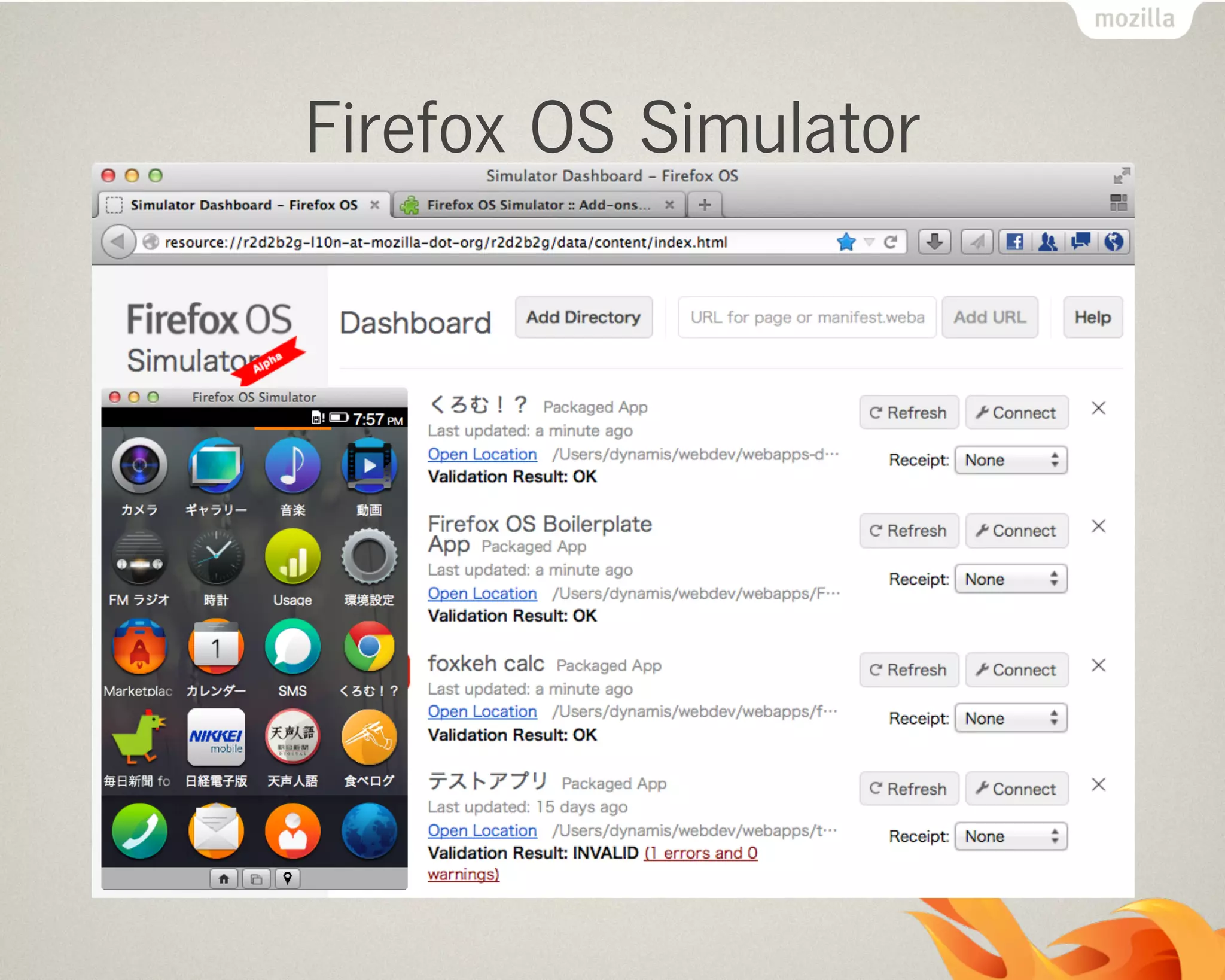
Task: Close the Add-ons tab
Action: 669,205
